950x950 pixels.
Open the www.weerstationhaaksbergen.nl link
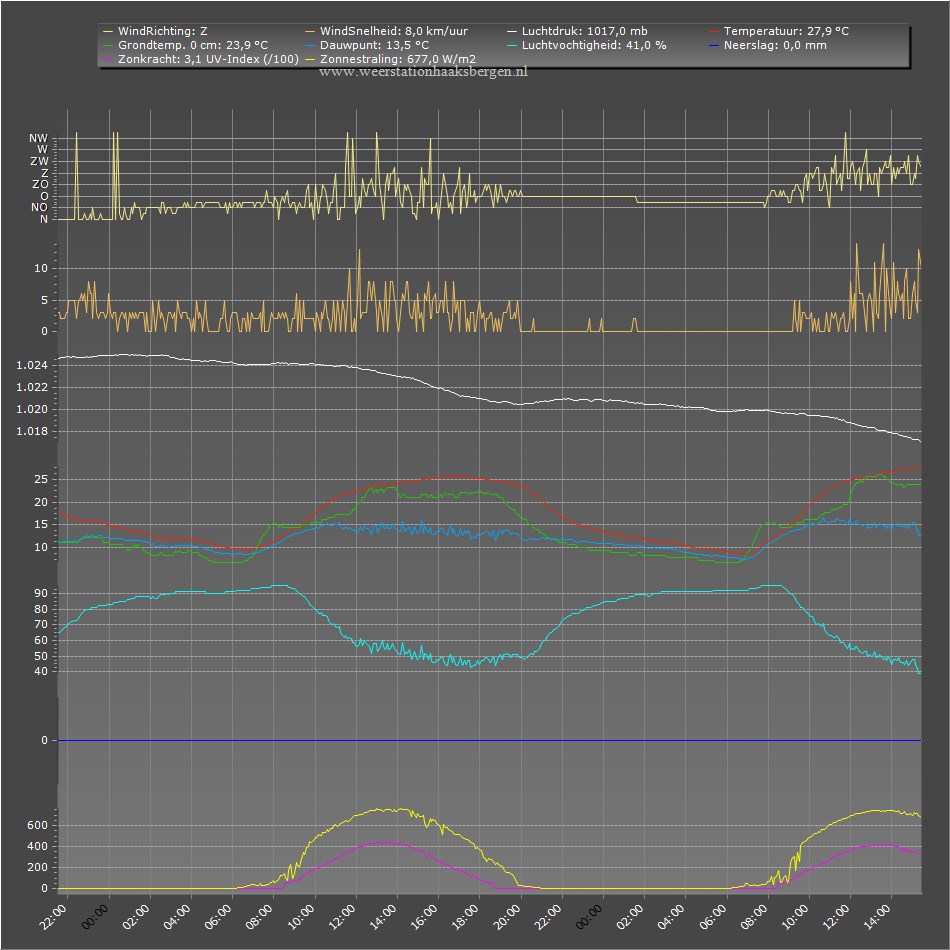(424, 71)
